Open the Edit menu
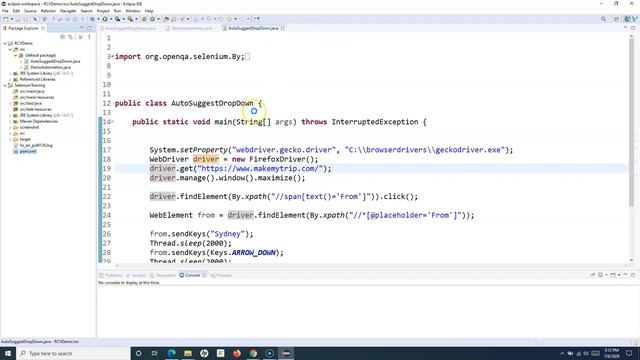Screen dimensions: 640x360 click(x=16, y=11)
